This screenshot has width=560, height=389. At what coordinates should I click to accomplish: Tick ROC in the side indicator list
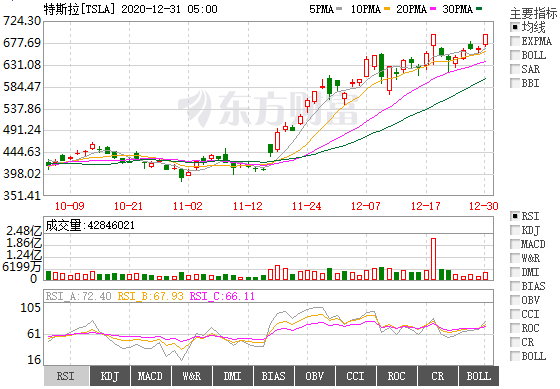pos(515,328)
